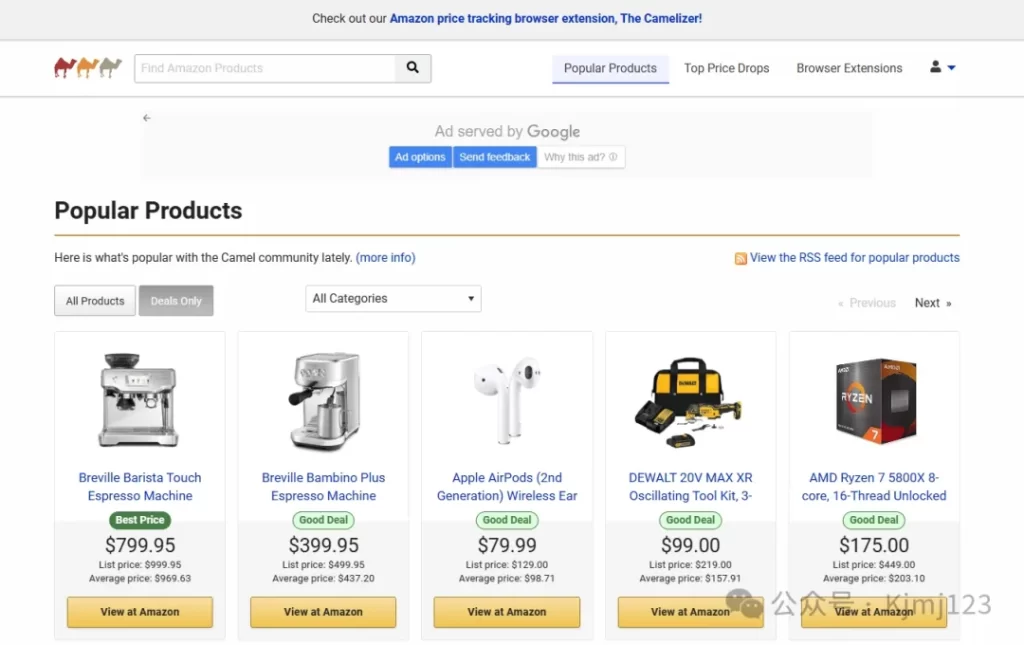Open the Browser Extensions menu item

pyautogui.click(x=849, y=68)
